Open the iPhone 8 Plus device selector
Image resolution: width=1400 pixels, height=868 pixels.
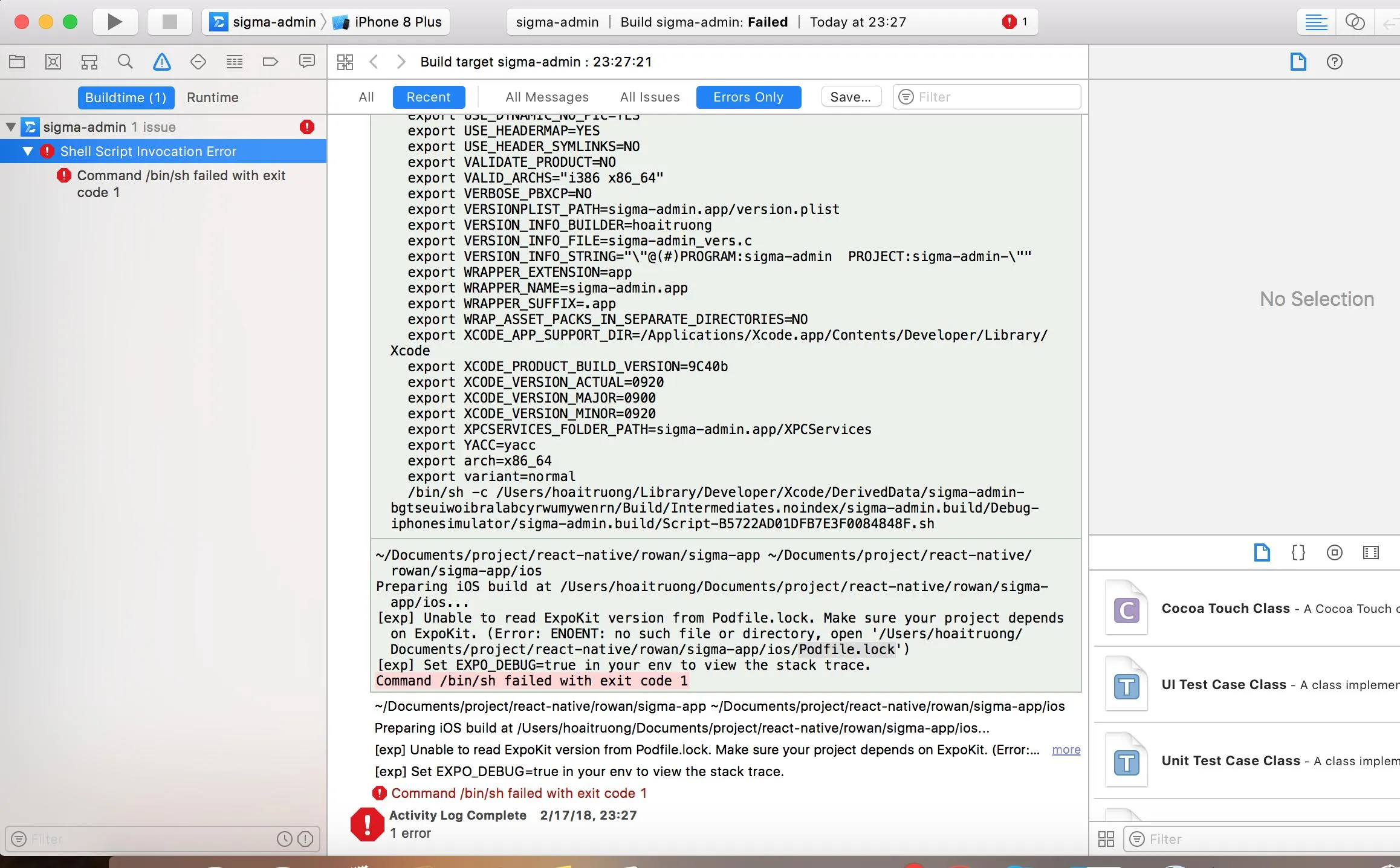397,22
